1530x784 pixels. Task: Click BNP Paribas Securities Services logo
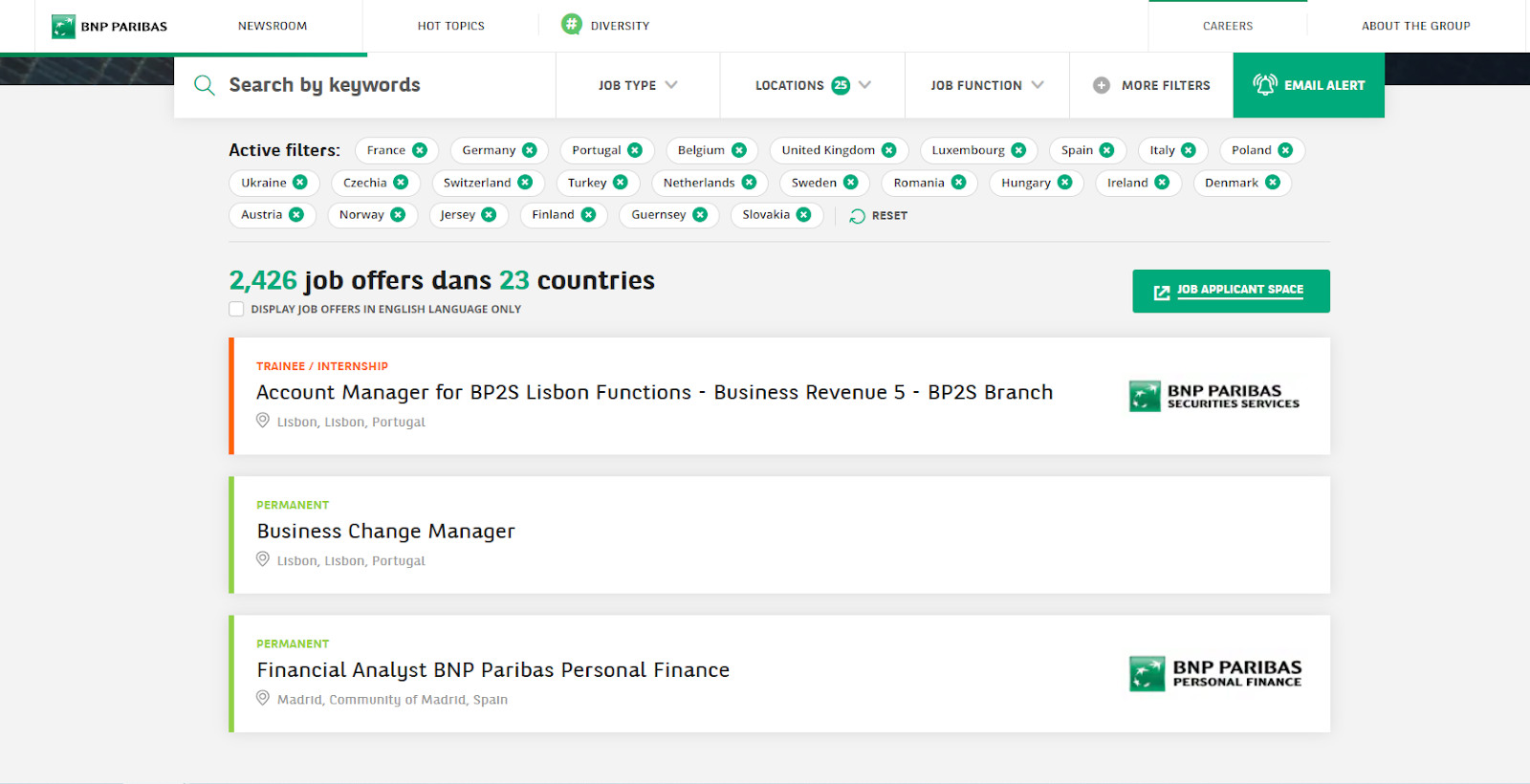[1214, 396]
